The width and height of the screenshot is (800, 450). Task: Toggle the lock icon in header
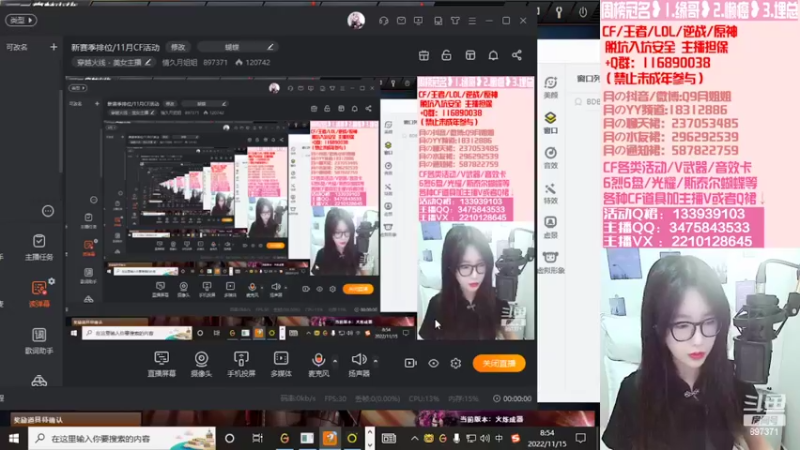(x=446, y=55)
